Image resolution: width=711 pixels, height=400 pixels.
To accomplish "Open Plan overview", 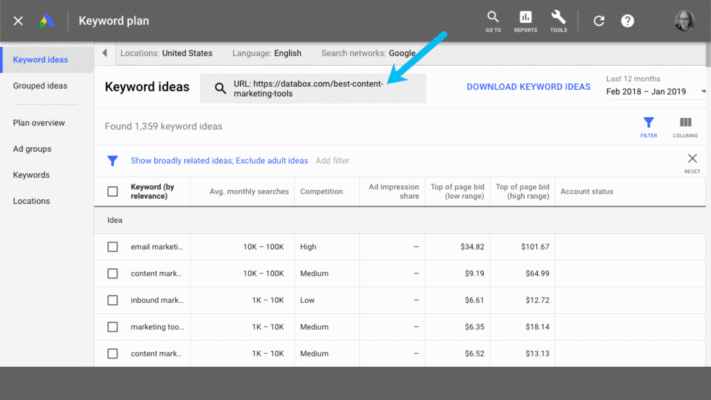I will coord(39,123).
